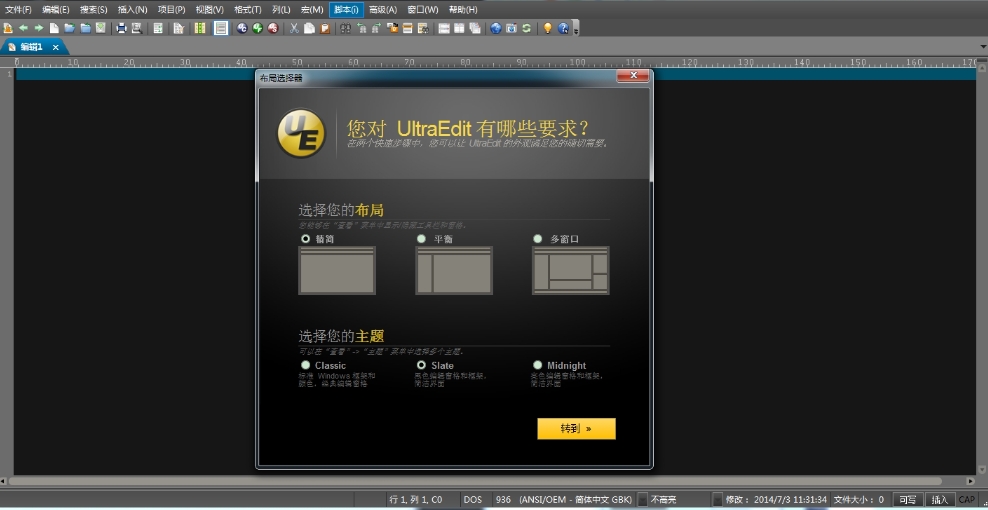The height and width of the screenshot is (510, 988).
Task: Open the 不高亮 highlighting dropdown in status bar
Action: 642,499
